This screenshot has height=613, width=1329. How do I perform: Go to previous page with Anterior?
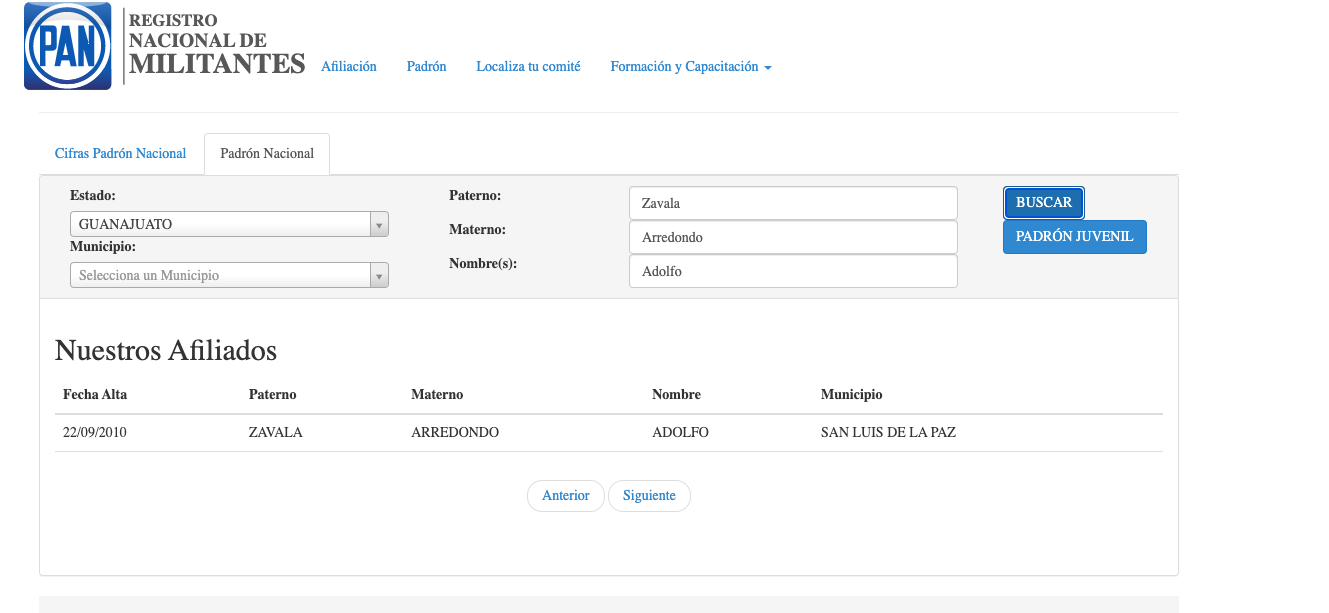[x=565, y=496]
